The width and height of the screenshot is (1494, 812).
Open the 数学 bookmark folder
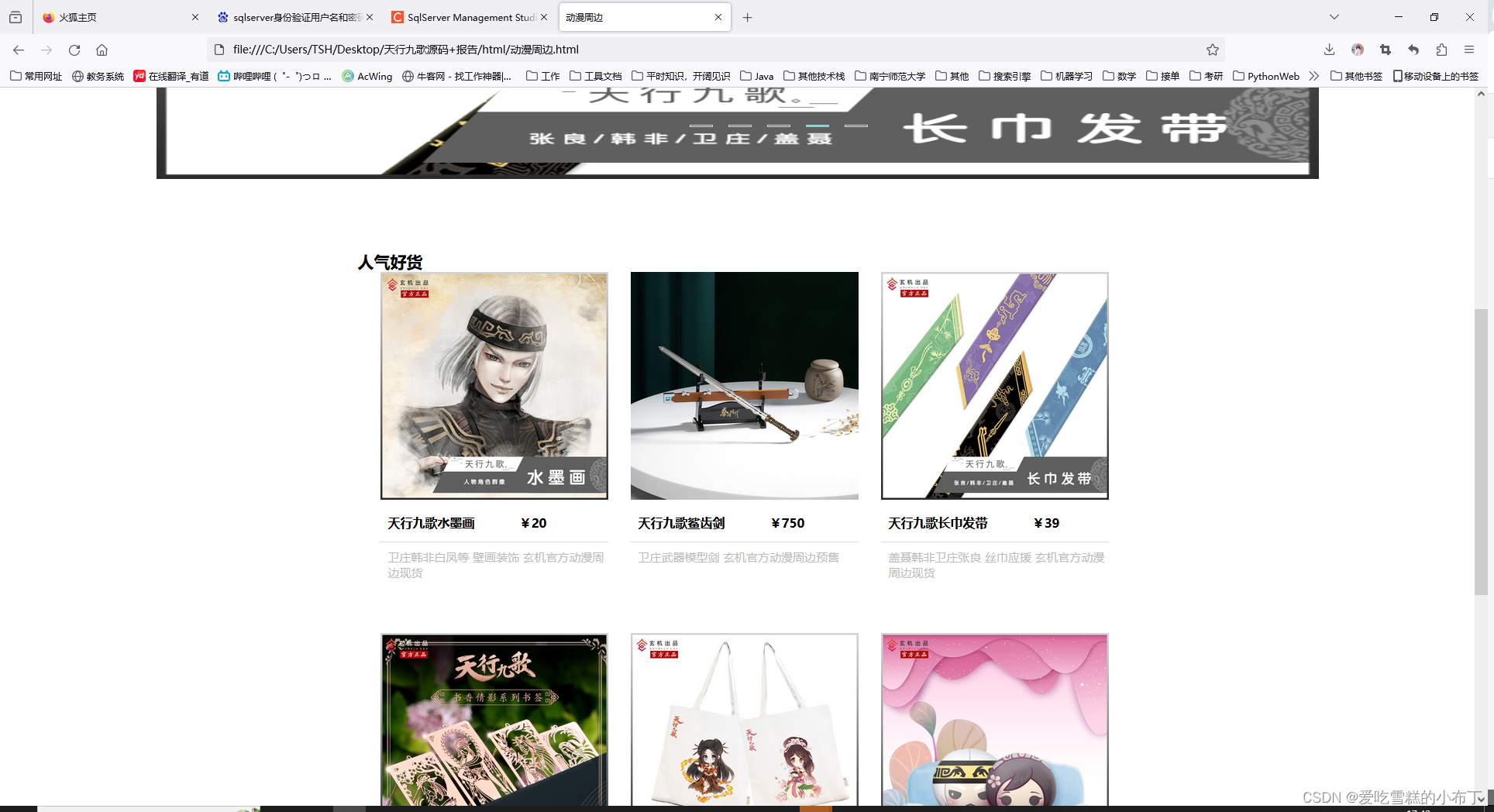(x=1120, y=76)
